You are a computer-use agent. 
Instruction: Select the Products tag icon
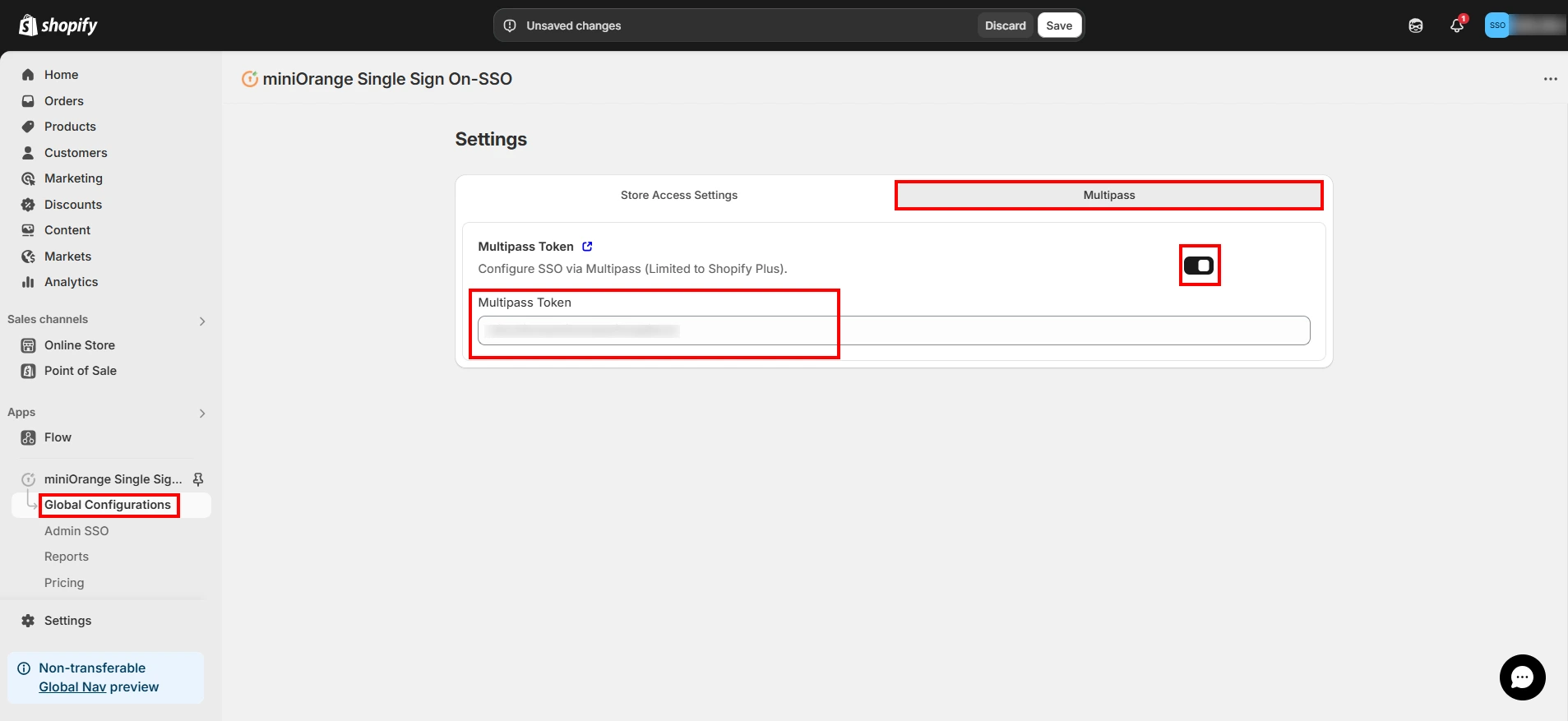click(28, 127)
